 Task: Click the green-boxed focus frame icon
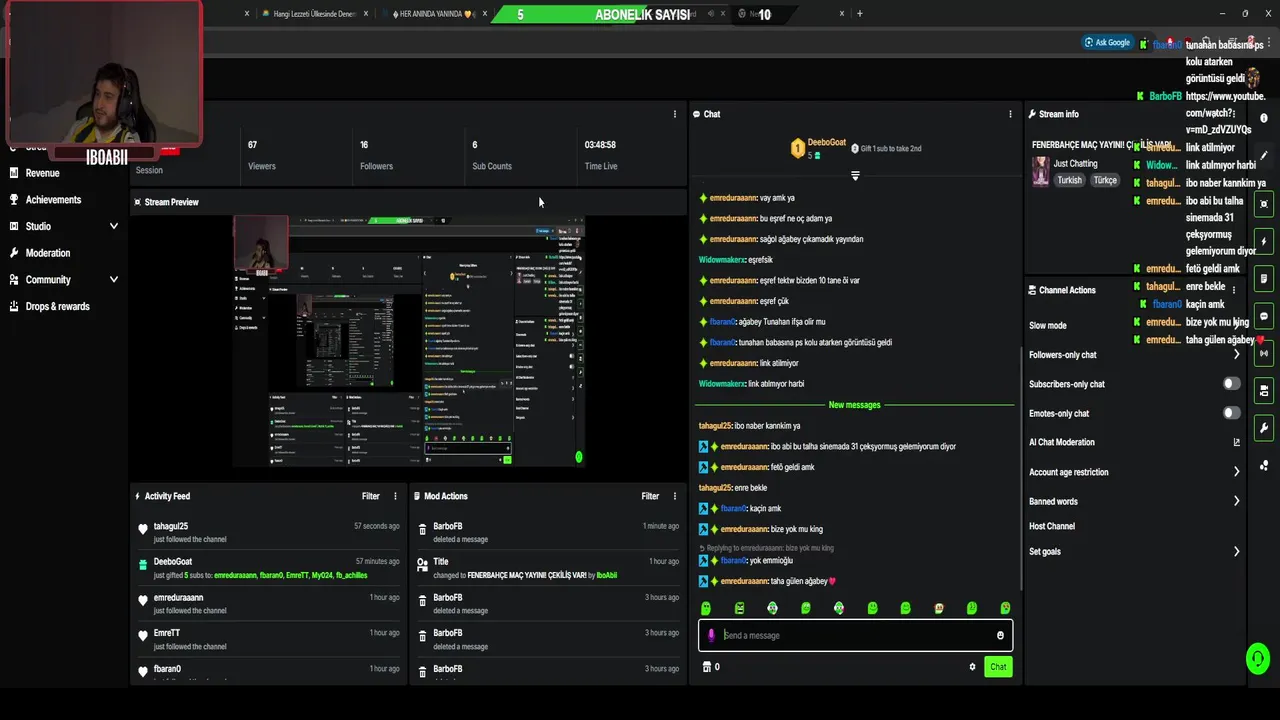tap(1264, 203)
